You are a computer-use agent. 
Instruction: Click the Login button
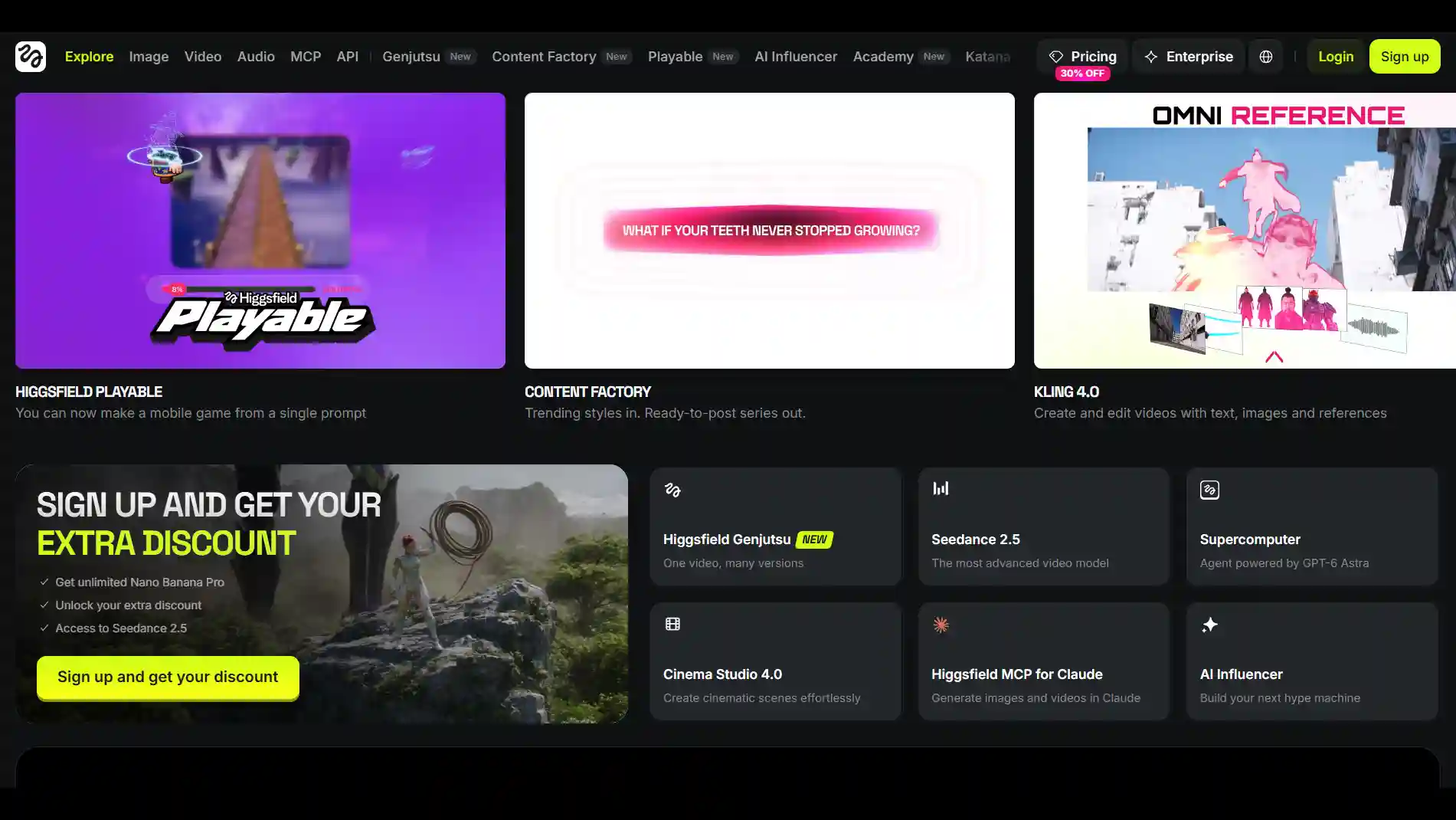click(x=1336, y=57)
